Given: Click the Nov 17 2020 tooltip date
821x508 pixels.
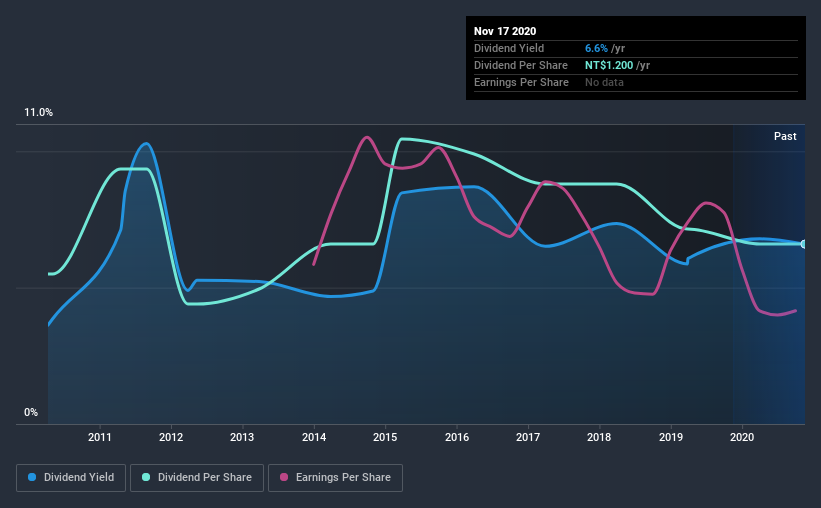Looking at the screenshot, I should pyautogui.click(x=505, y=31).
